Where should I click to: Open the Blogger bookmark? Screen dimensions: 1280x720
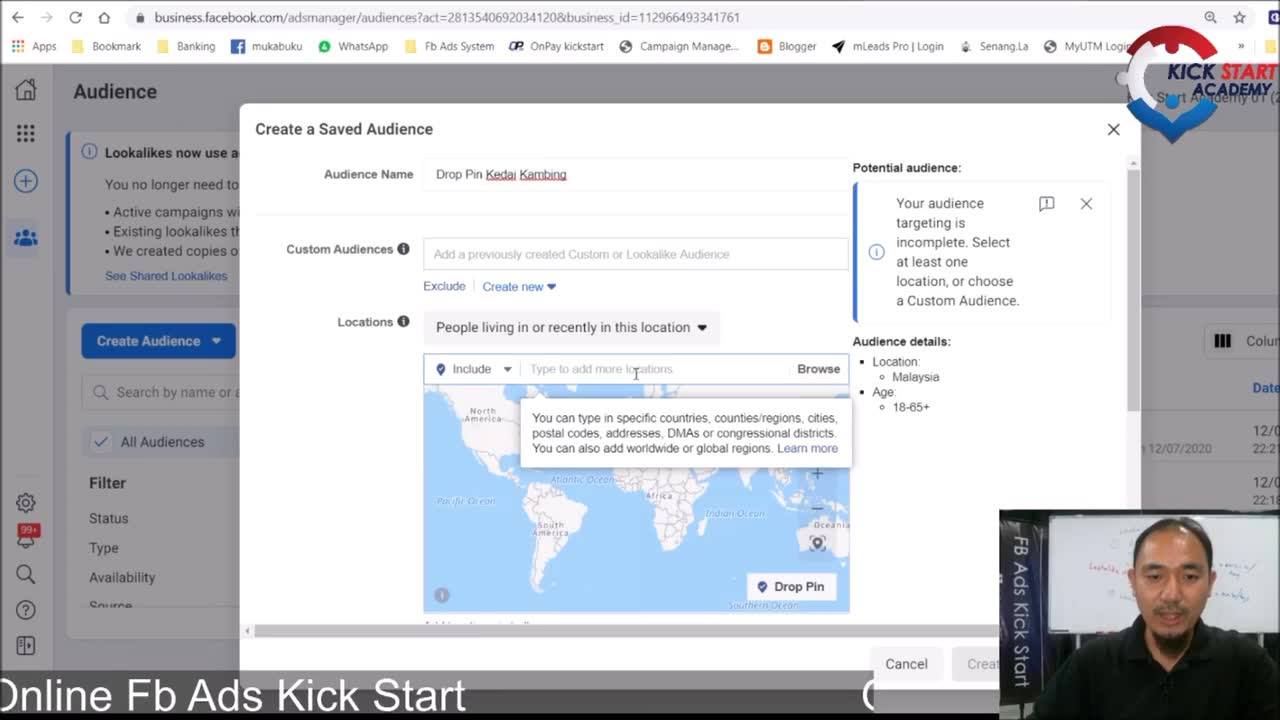(787, 46)
